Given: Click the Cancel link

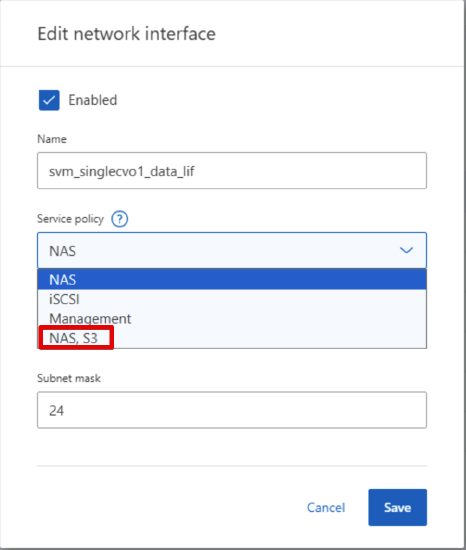Looking at the screenshot, I should pos(326,508).
